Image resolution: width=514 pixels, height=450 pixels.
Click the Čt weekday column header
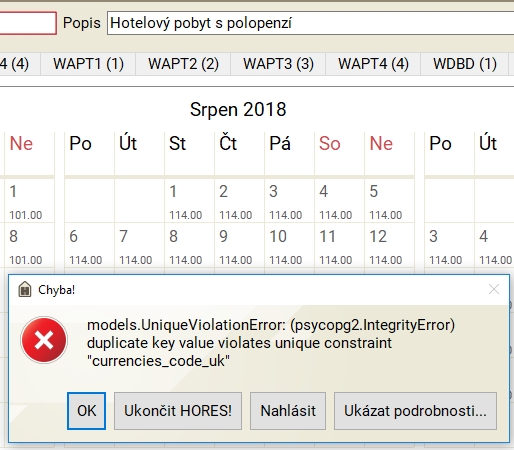click(239, 153)
